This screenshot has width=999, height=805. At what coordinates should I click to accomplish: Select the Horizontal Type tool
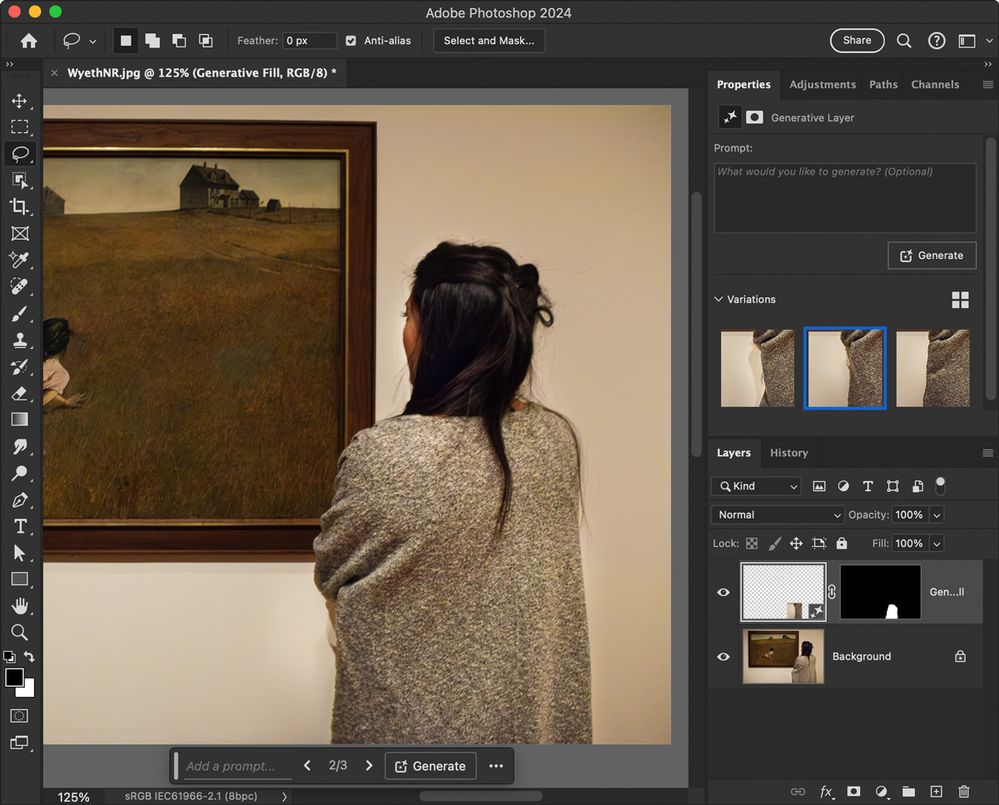point(19,526)
